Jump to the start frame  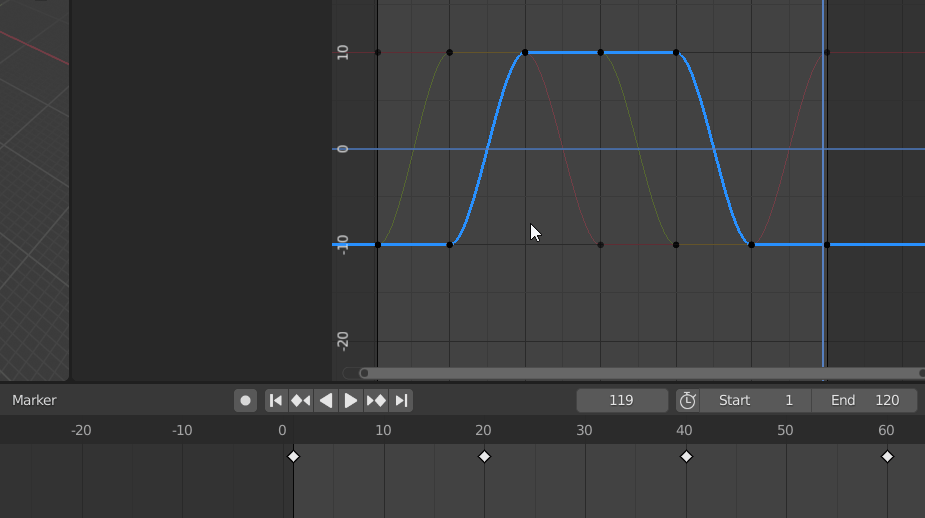pos(275,401)
